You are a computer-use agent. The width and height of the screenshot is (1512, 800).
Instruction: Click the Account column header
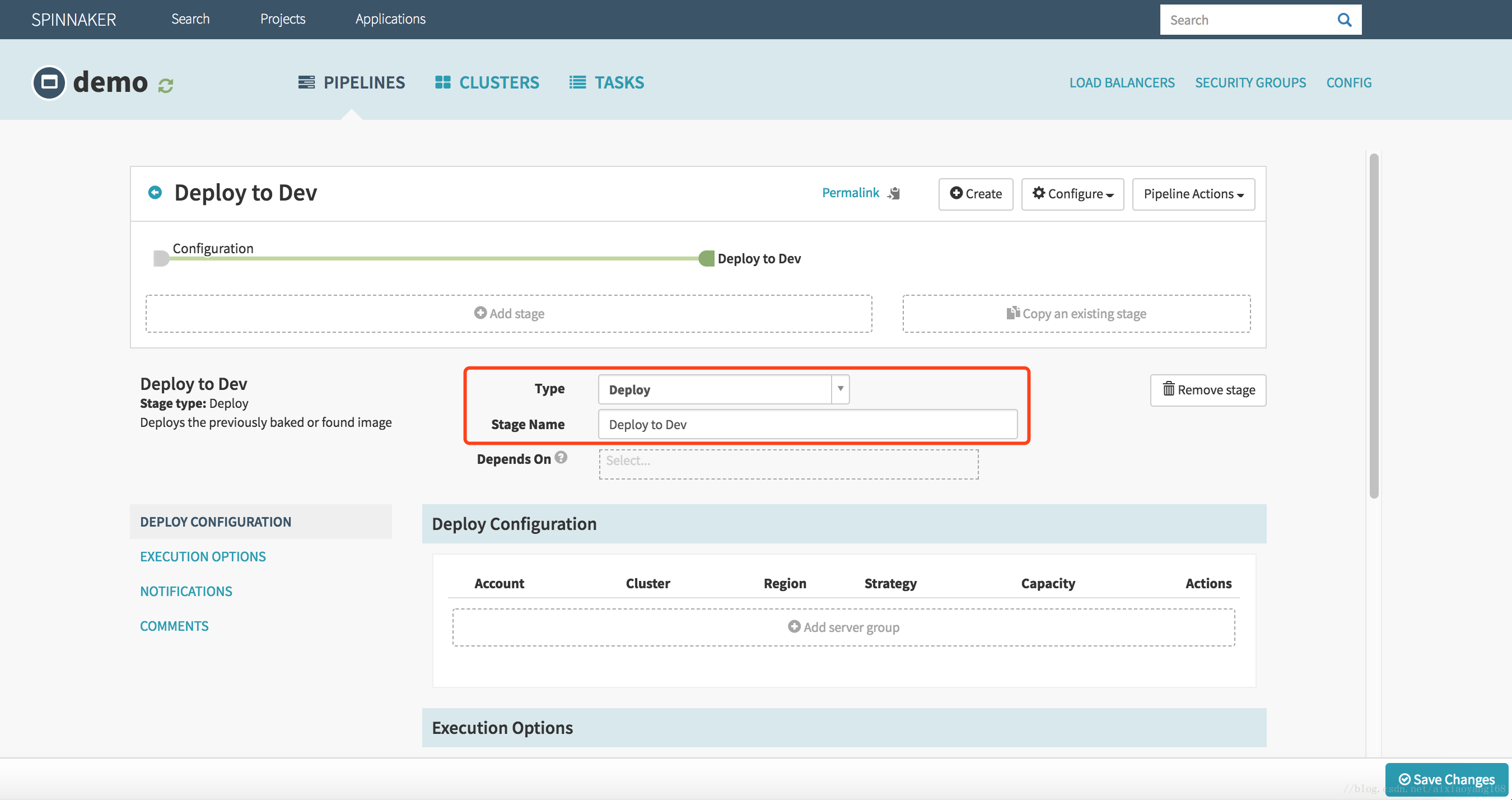(499, 583)
